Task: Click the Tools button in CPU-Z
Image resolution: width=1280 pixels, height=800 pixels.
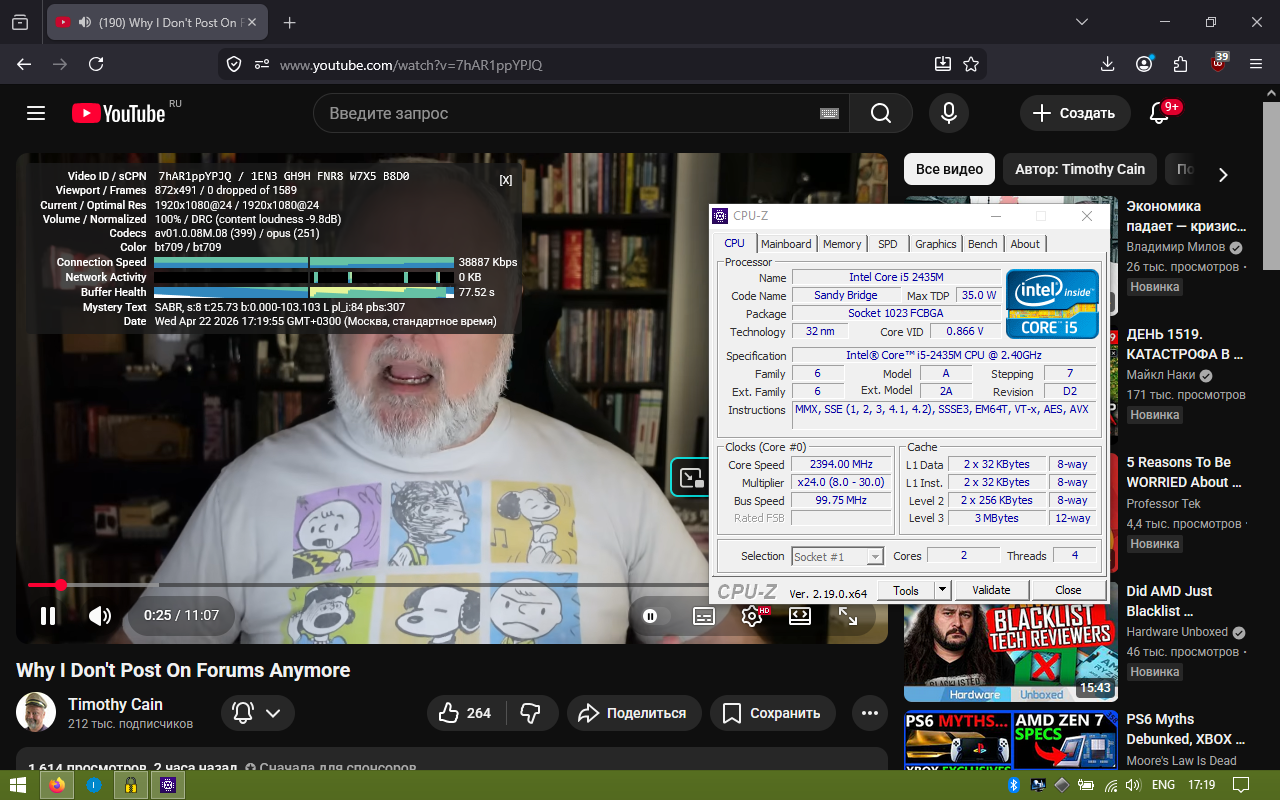Action: pyautogui.click(x=906, y=590)
